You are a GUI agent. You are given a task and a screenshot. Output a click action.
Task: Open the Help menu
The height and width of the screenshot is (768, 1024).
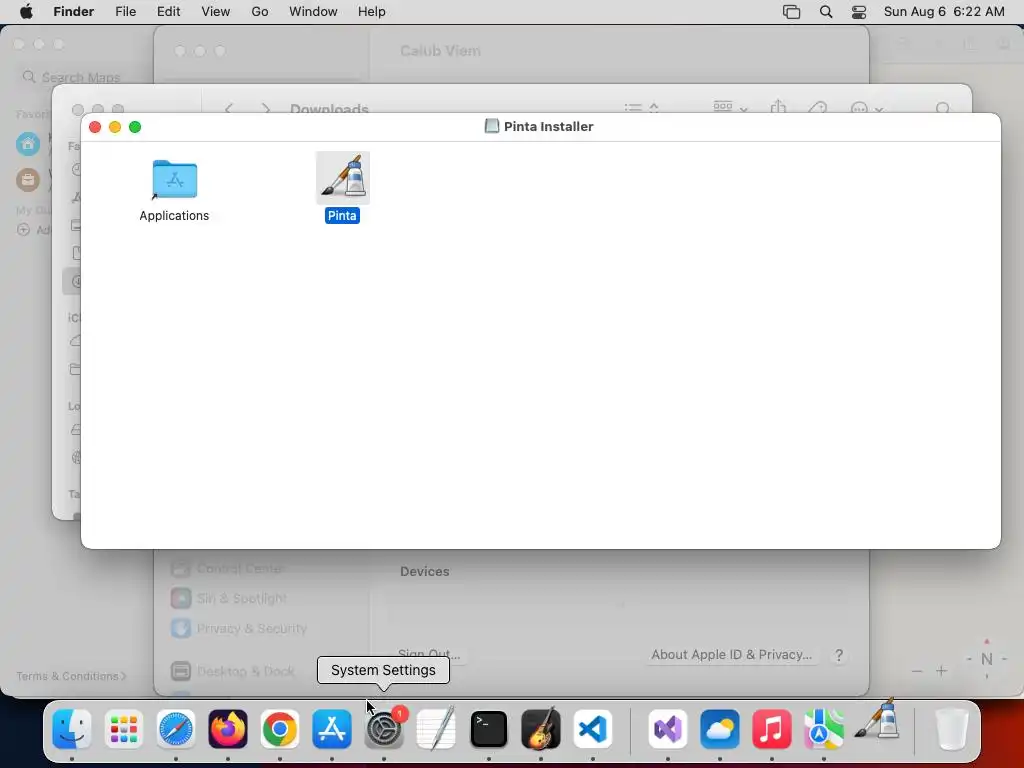coord(372,12)
